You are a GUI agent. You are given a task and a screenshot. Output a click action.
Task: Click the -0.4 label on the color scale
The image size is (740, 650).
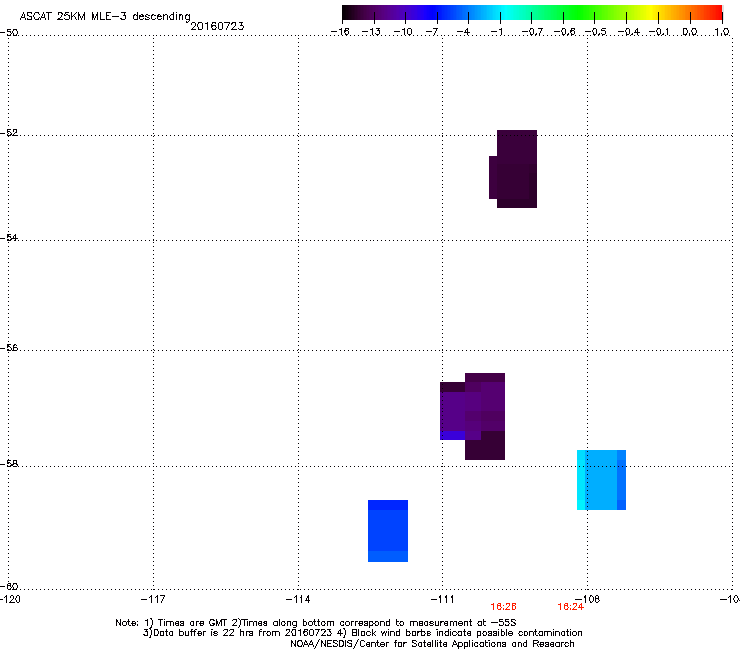click(628, 32)
